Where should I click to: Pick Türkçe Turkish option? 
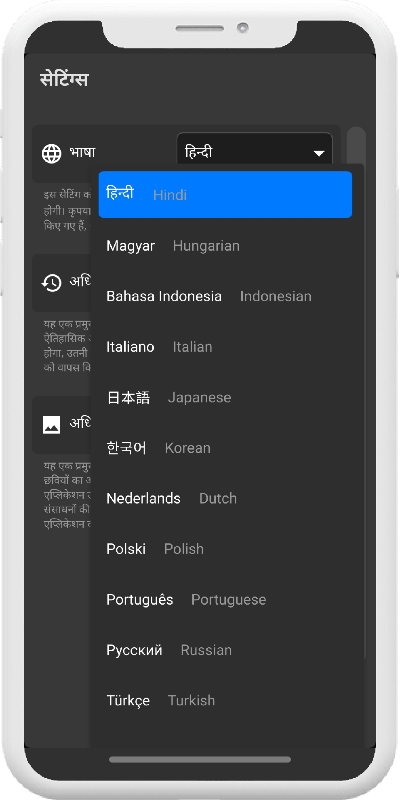[x=225, y=700]
